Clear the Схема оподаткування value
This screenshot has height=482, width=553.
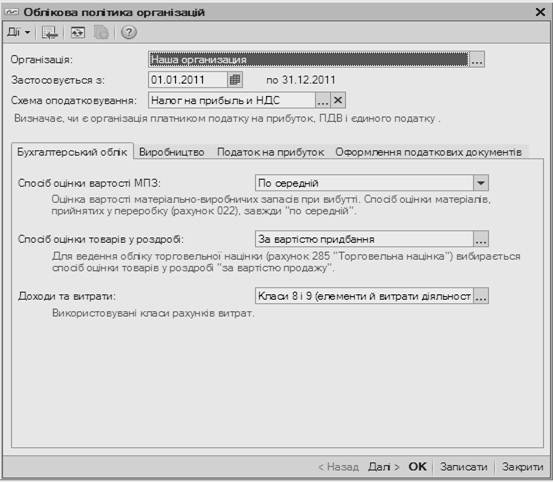click(338, 100)
